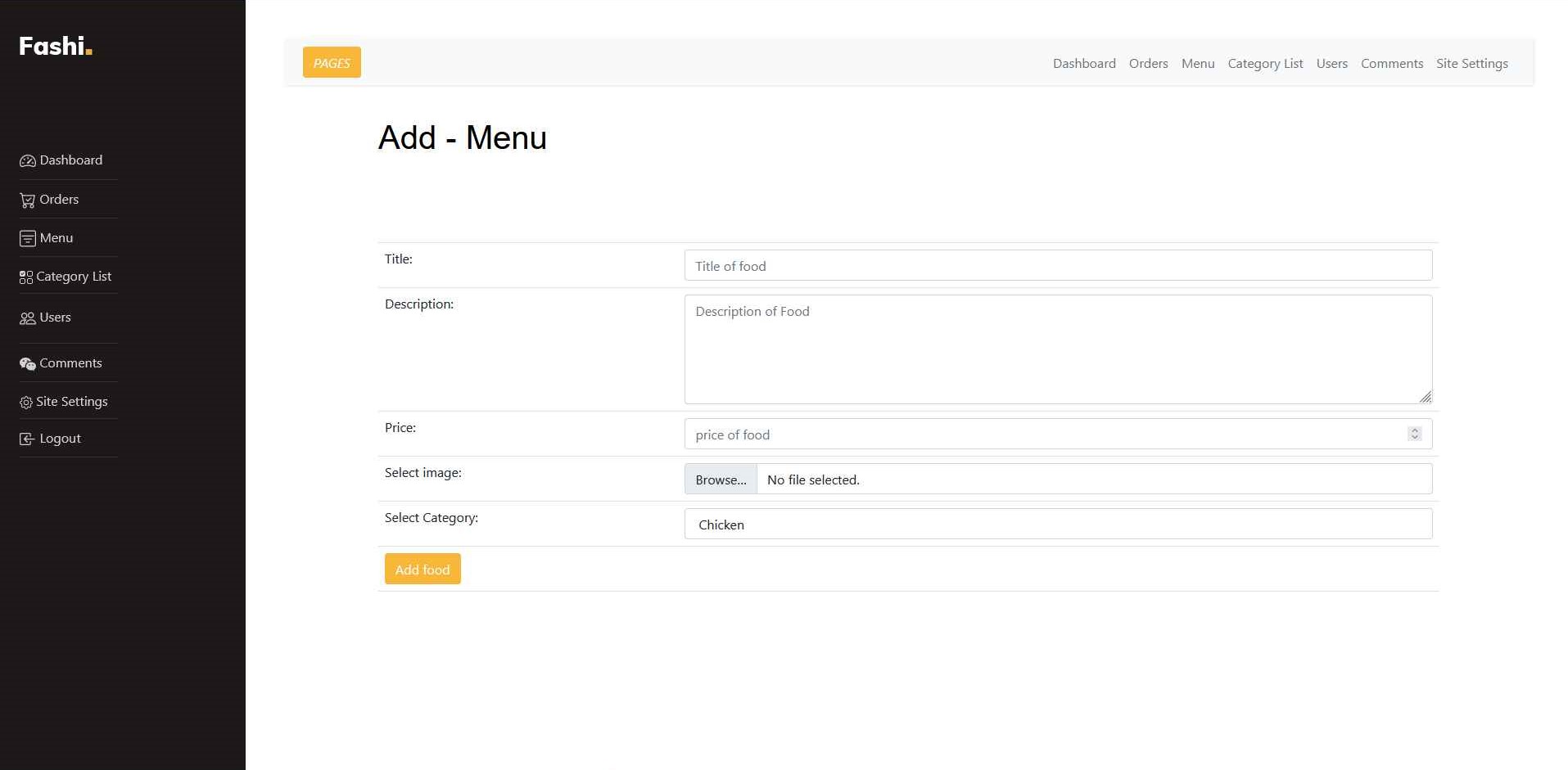Click the Orders shopping cart icon
This screenshot has width=1568, height=770.
point(27,200)
